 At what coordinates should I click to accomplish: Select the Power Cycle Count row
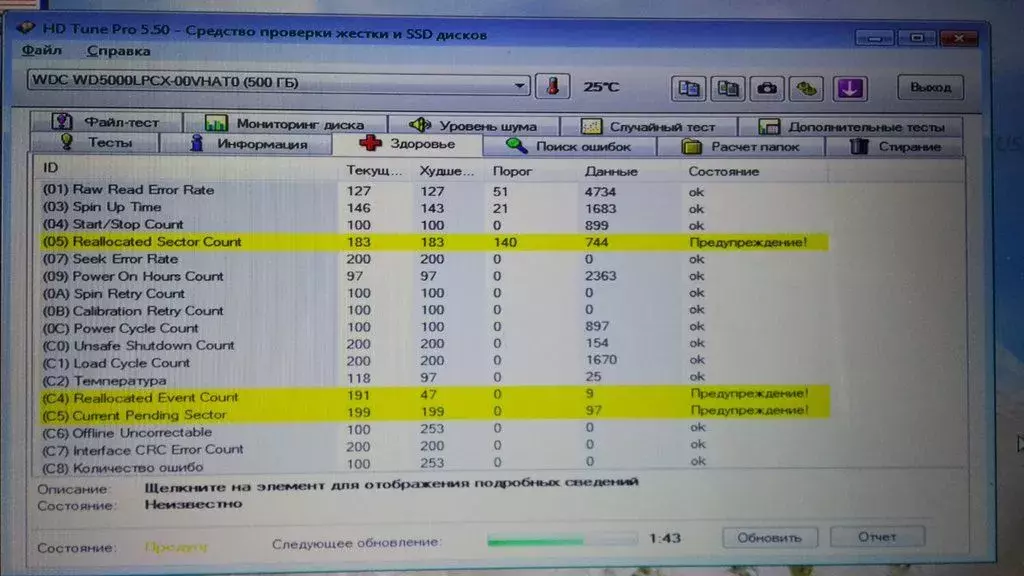pyautogui.click(x=434, y=327)
